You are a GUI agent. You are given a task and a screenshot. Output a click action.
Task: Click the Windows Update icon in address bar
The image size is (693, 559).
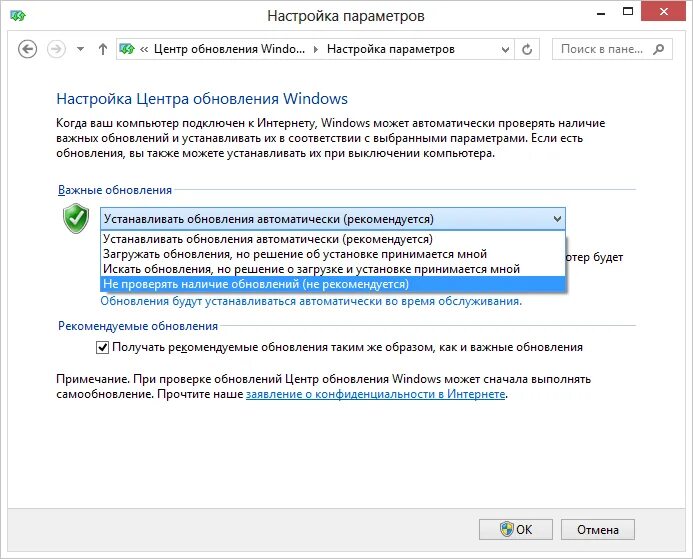tap(127, 49)
